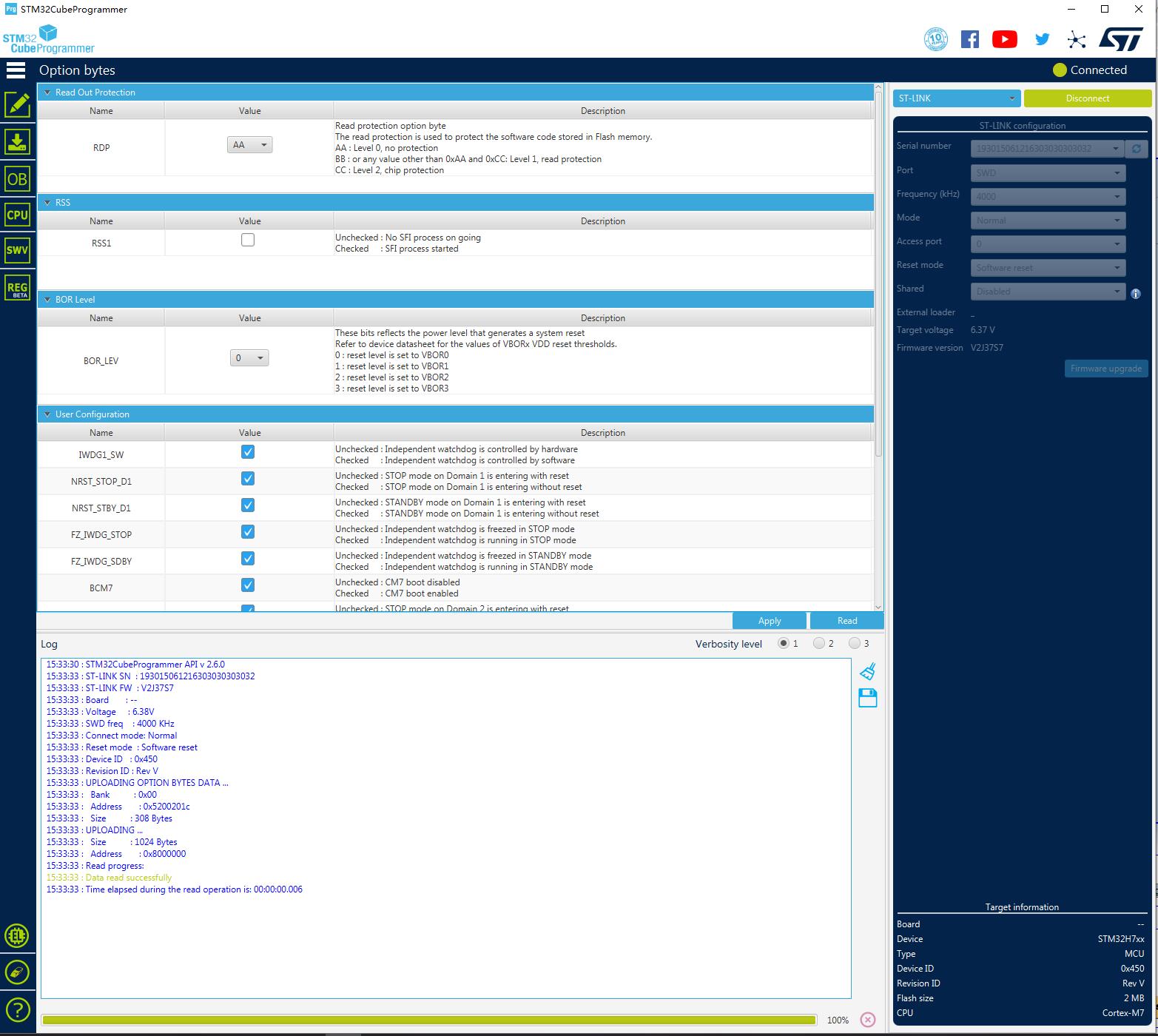Collapse the User Configuration section
Image resolution: width=1158 pixels, height=1036 pixels.
(47, 414)
